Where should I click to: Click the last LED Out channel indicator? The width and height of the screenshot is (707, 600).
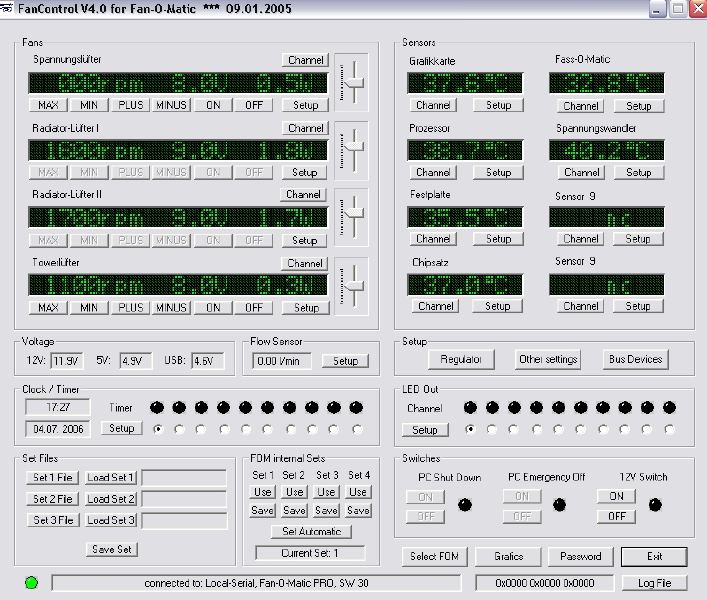pyautogui.click(x=670, y=408)
